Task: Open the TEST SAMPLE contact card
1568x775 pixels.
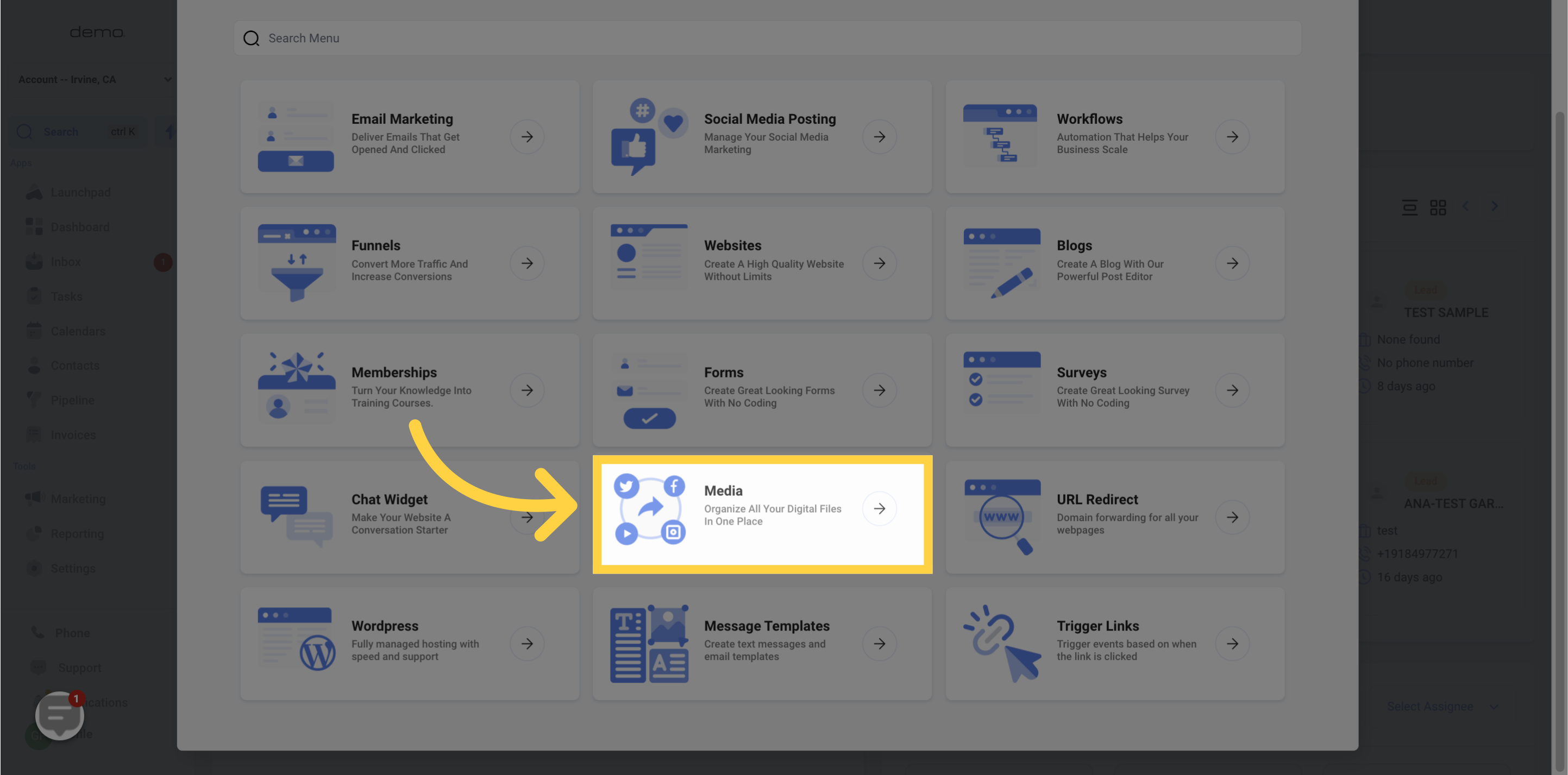Action: pos(1446,313)
